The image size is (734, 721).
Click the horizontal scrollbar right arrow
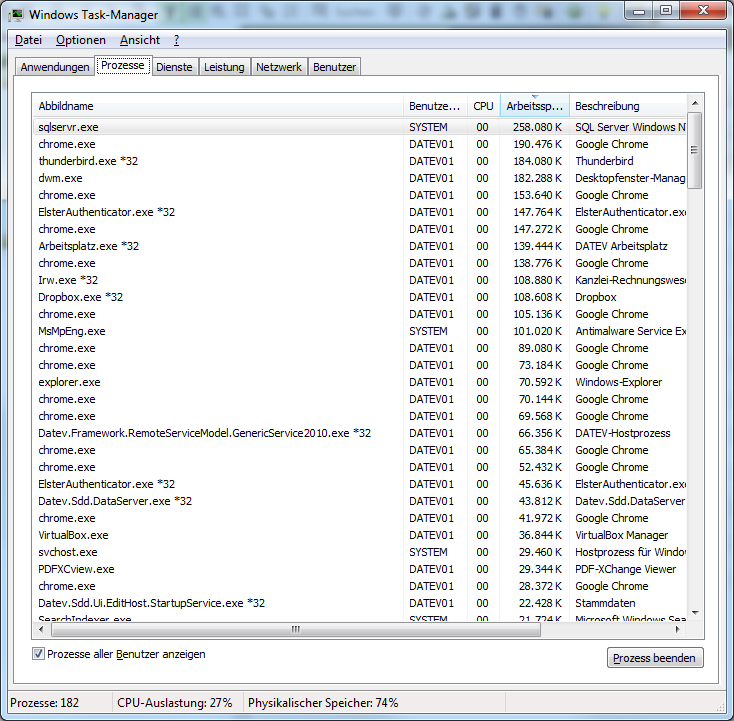[677, 630]
